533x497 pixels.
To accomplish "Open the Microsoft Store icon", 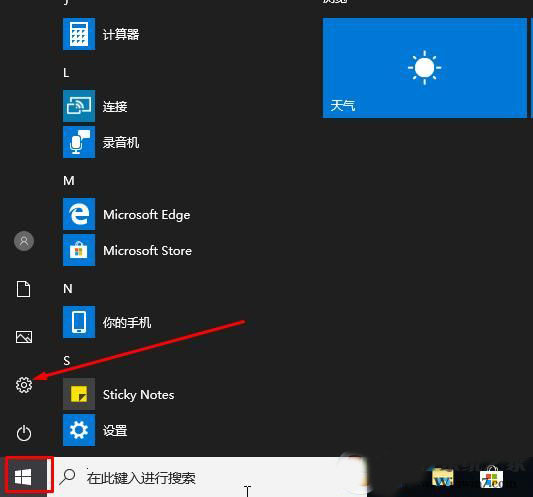I will coord(79,250).
